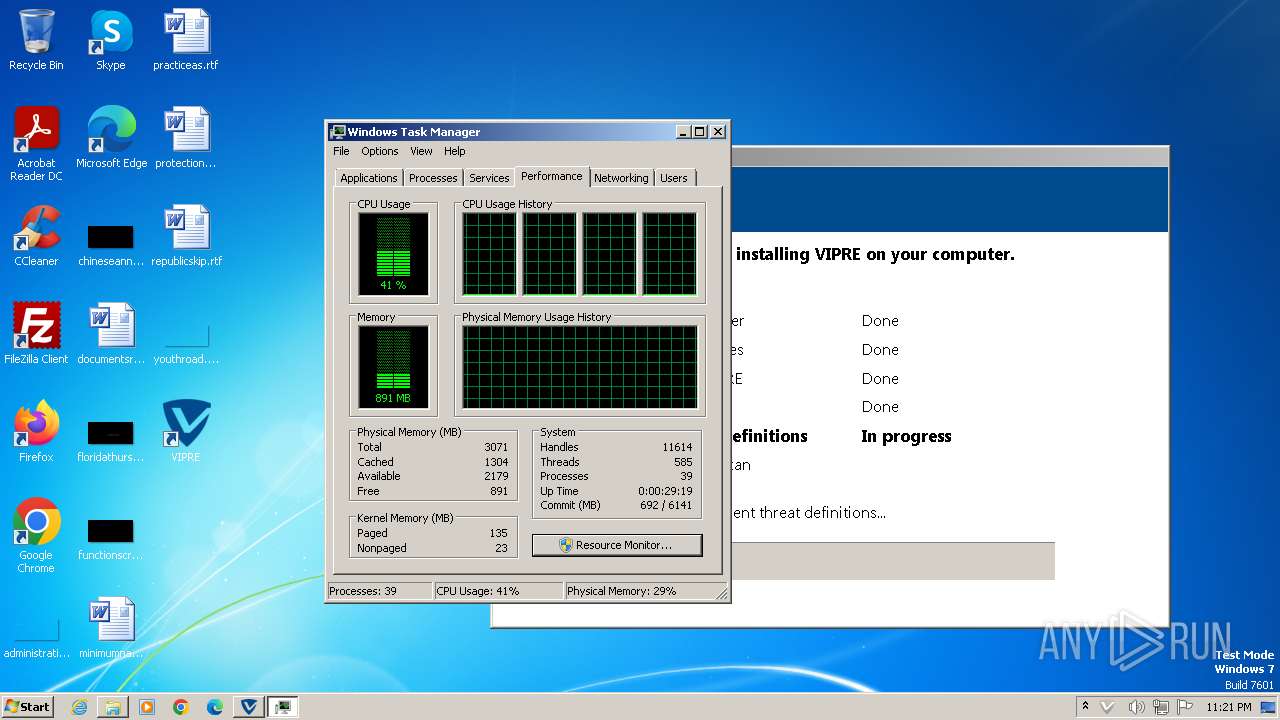Launch Microsoft Edge desktop shortcut
1280x720 pixels.
click(x=111, y=138)
